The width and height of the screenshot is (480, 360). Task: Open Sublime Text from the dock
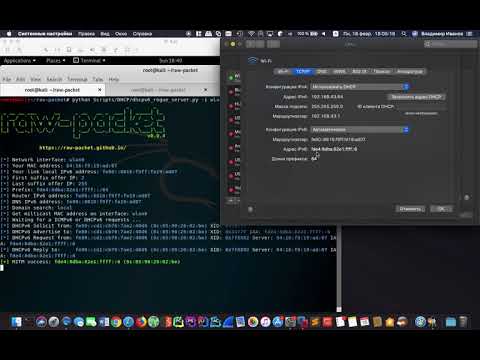click(315, 322)
